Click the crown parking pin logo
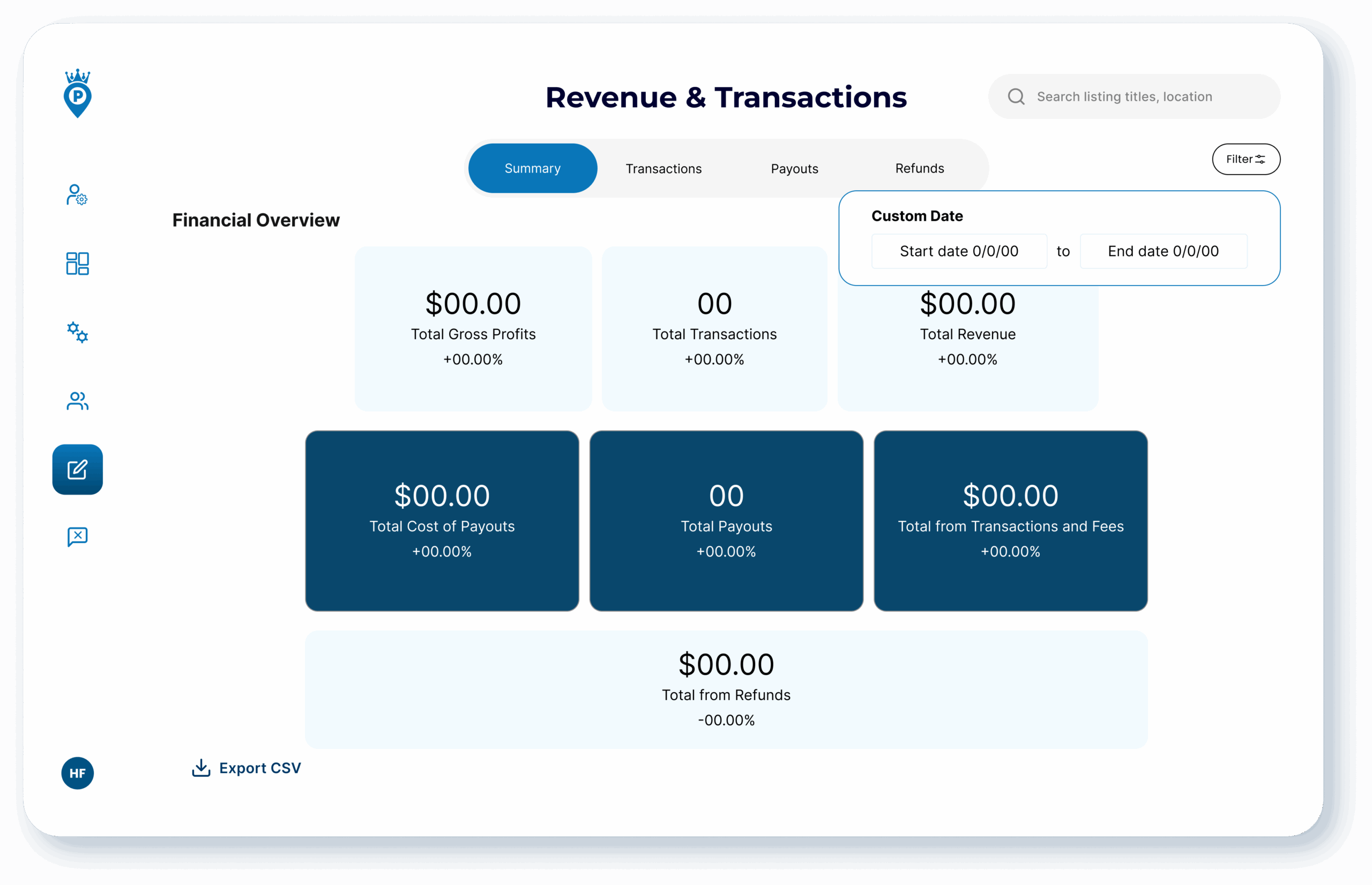 (x=77, y=94)
